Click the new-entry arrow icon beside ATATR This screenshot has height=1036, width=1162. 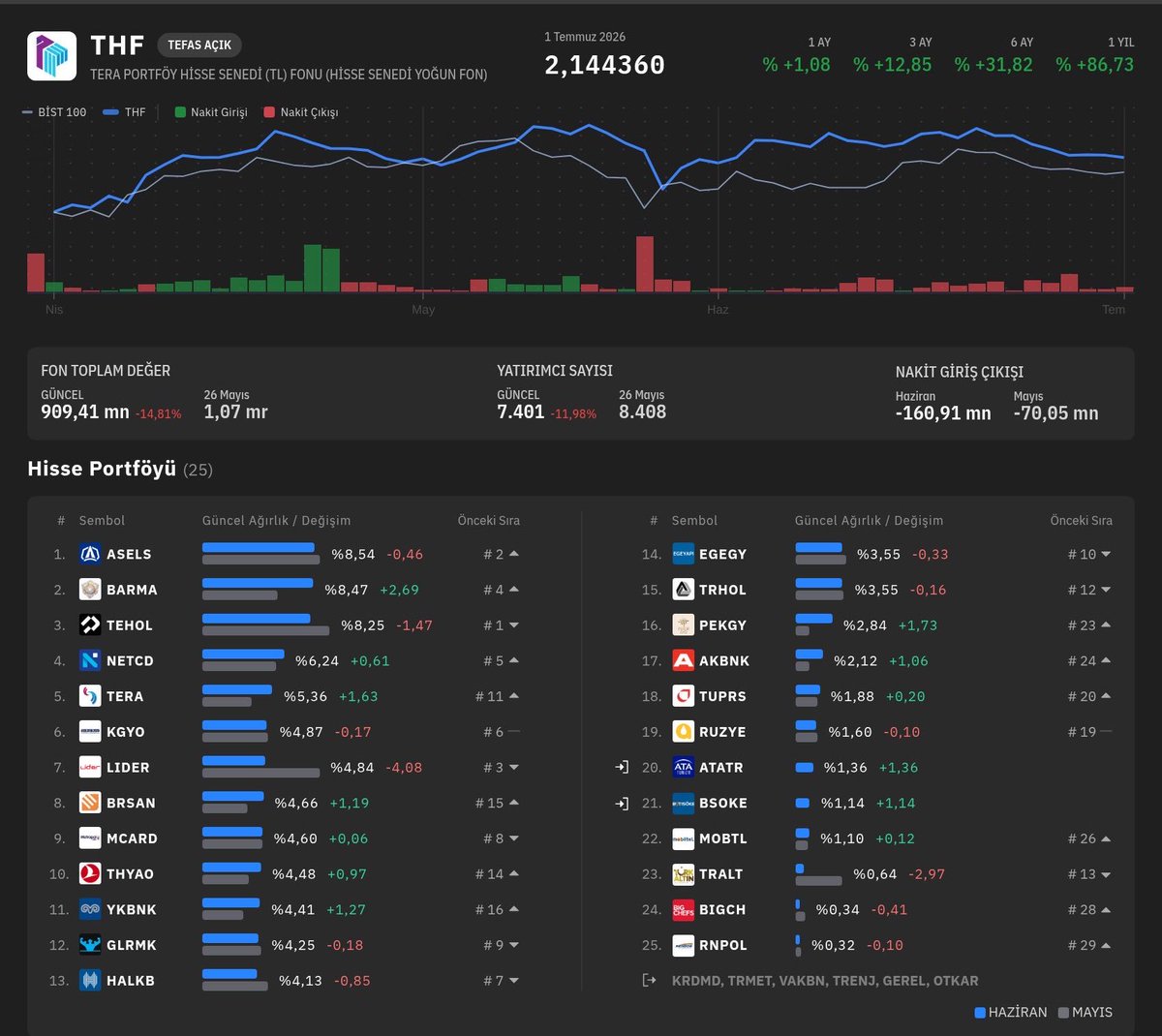point(622,767)
